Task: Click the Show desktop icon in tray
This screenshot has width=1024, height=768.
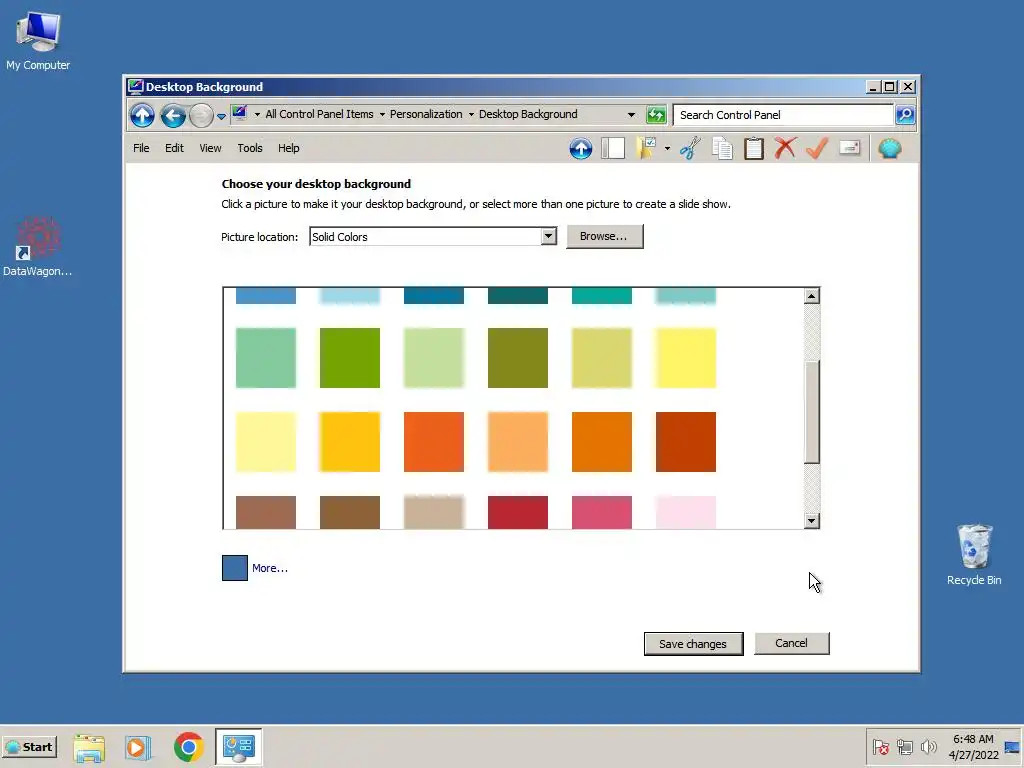Action: (x=1012, y=747)
